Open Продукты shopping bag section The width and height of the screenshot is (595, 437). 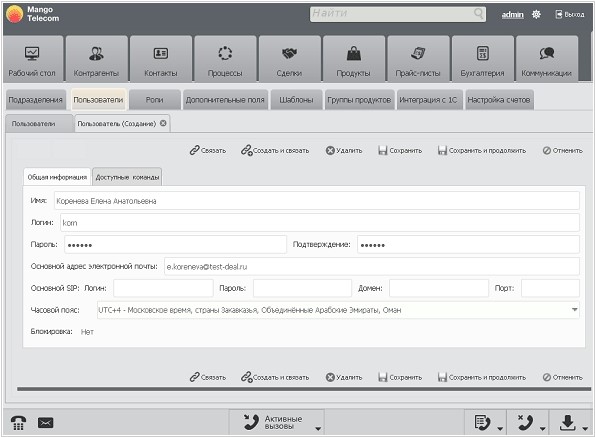(x=354, y=59)
